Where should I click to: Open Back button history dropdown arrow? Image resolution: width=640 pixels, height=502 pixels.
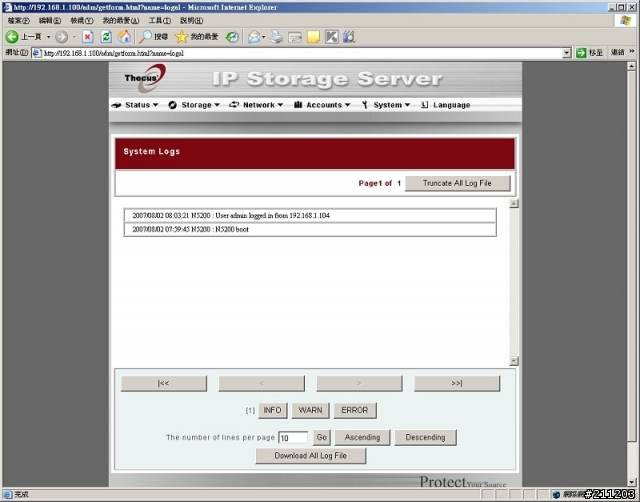click(49, 37)
